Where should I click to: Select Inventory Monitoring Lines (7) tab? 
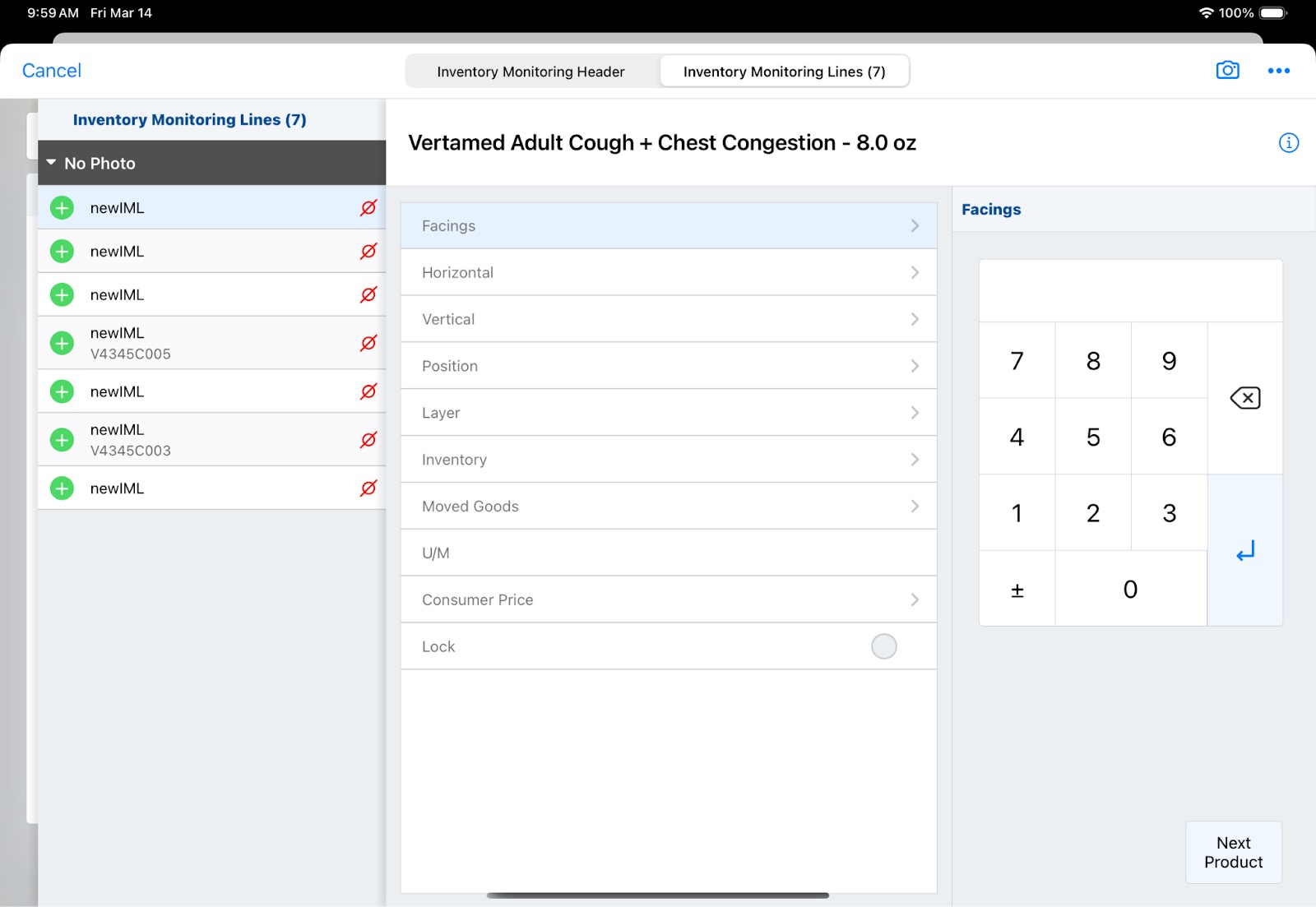click(784, 72)
